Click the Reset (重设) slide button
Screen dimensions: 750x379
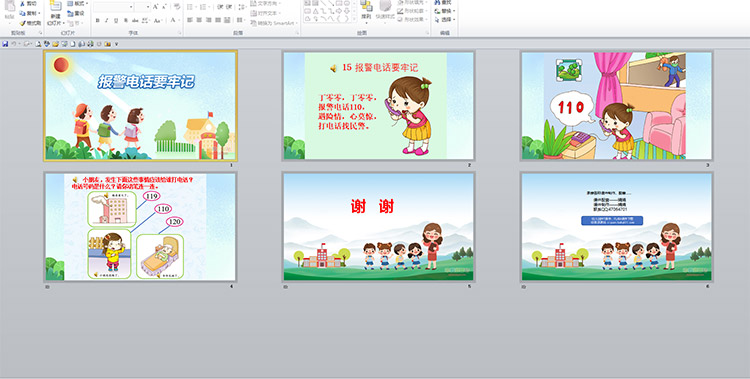pos(76,13)
